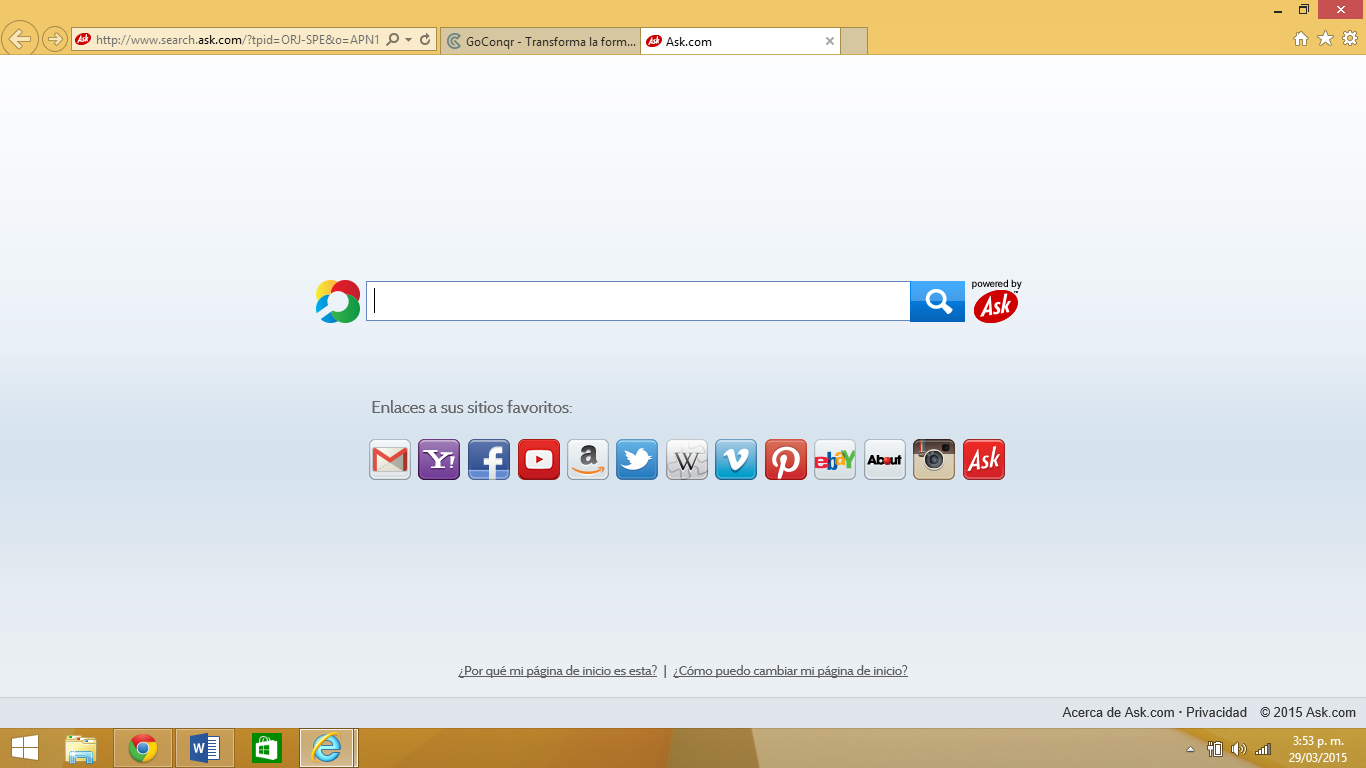The image size is (1366, 768).
Task: Open the Gmail shortcut icon
Action: 390,460
